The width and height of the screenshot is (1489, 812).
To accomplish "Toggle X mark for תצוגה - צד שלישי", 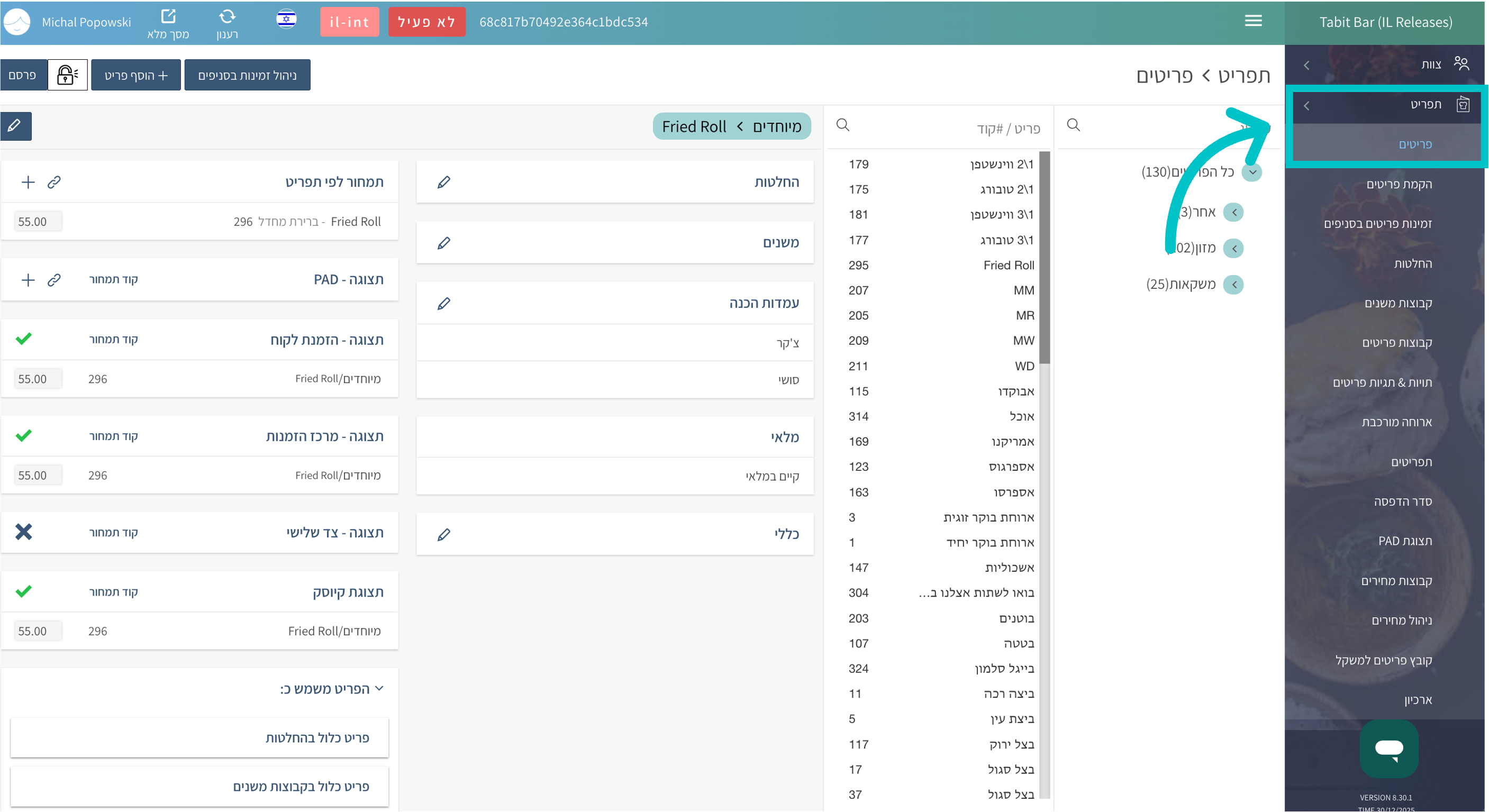I will pos(23,532).
